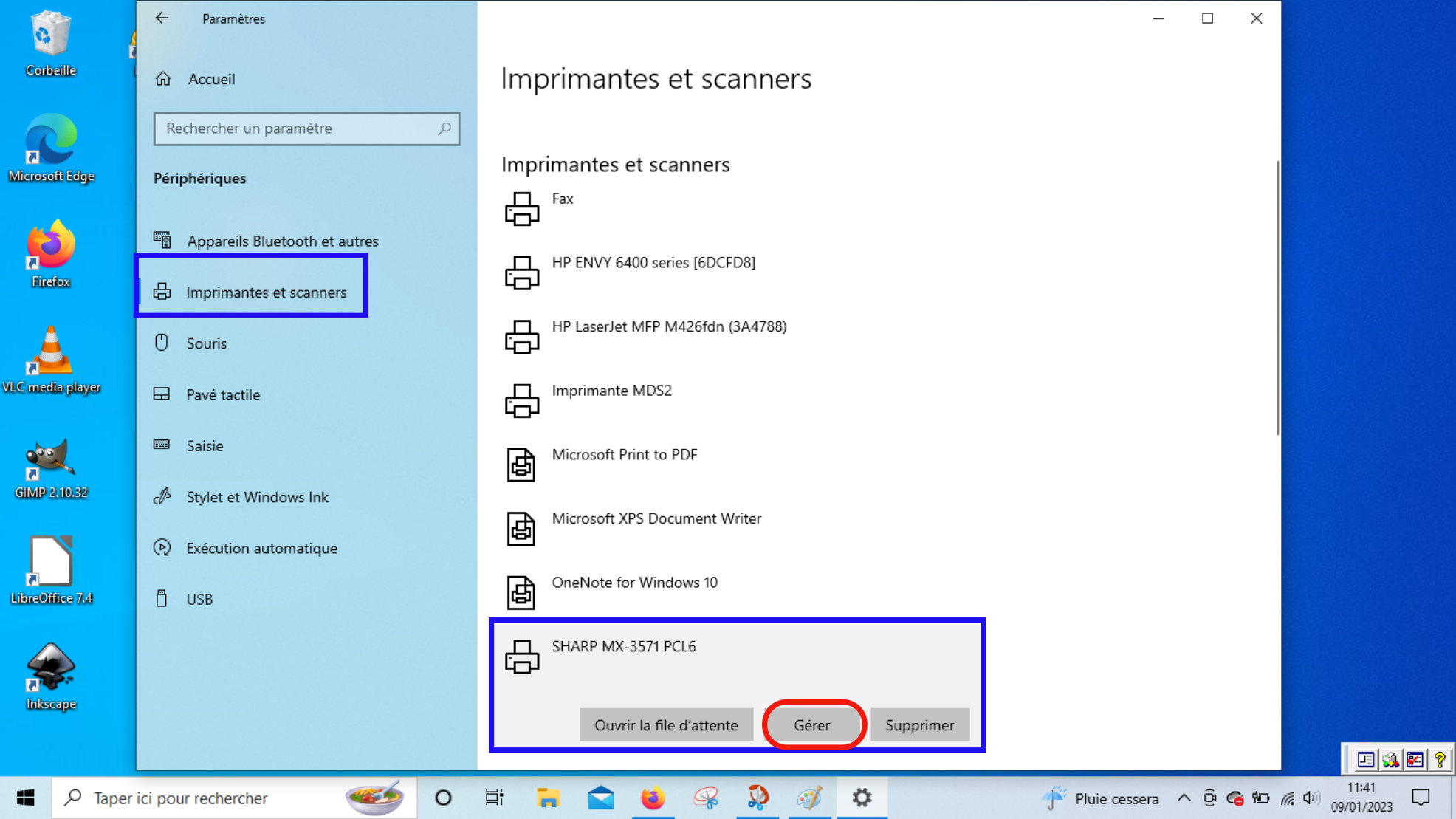The height and width of the screenshot is (819, 1456).
Task: Select Imprimantes et scanners in the sidebar
Action: [266, 292]
